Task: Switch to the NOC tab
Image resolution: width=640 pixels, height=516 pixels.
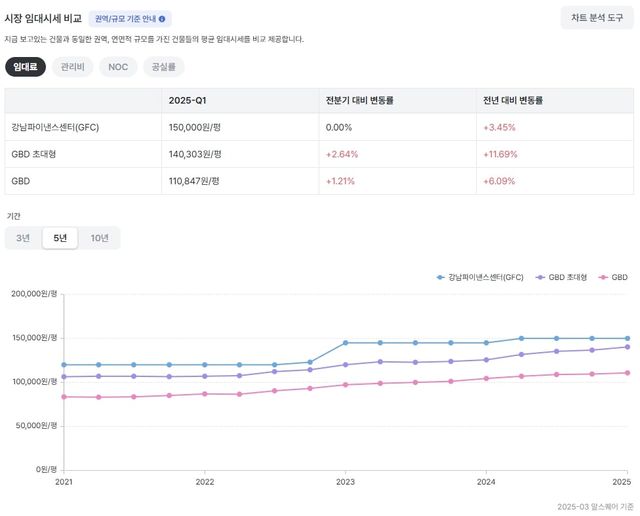Action: click(x=118, y=67)
